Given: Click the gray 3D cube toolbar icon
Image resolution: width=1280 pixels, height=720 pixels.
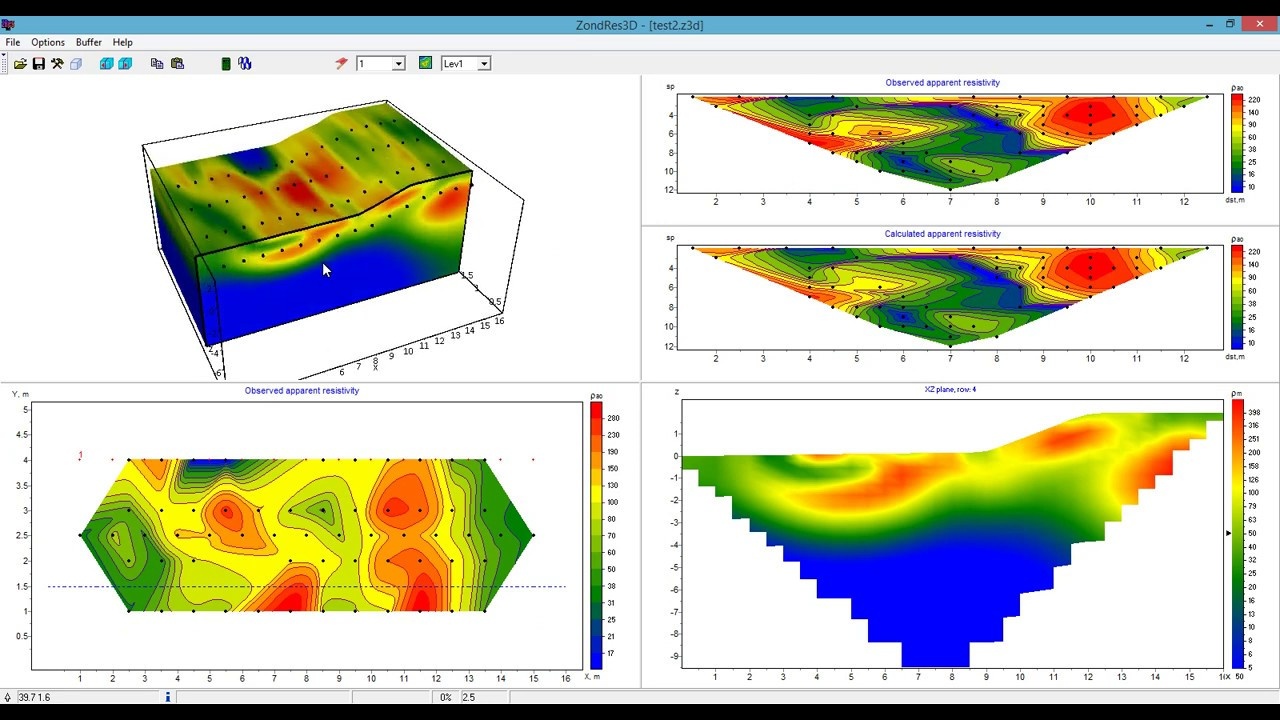Looking at the screenshot, I should pyautogui.click(x=76, y=64).
